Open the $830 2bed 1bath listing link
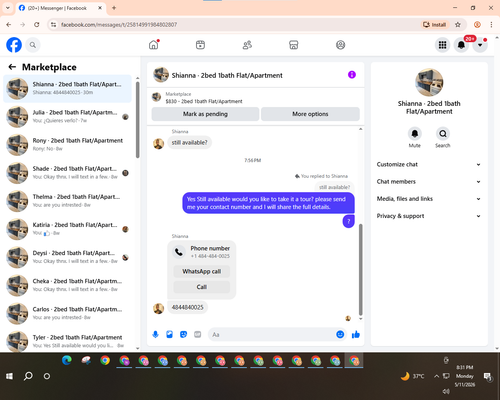 pos(204,101)
